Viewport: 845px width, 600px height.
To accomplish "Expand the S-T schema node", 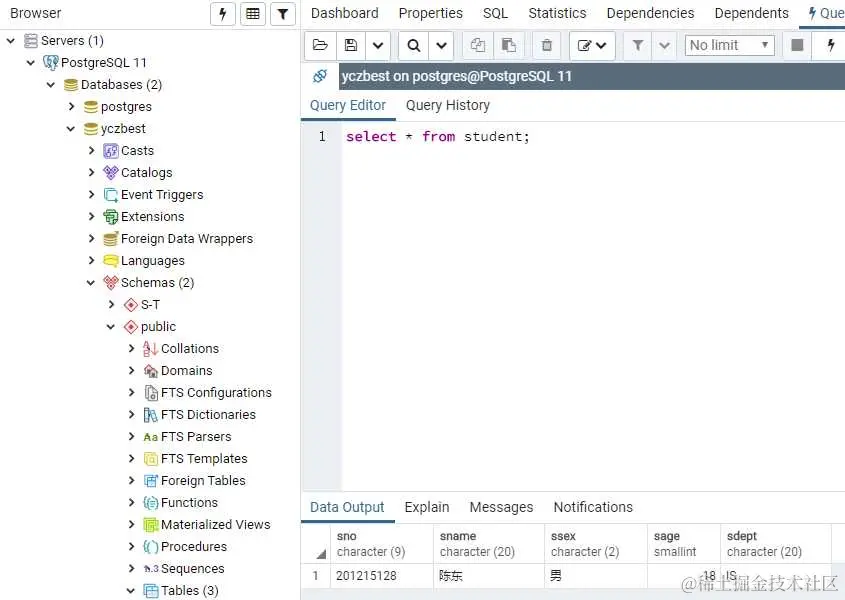I will click(111, 305).
